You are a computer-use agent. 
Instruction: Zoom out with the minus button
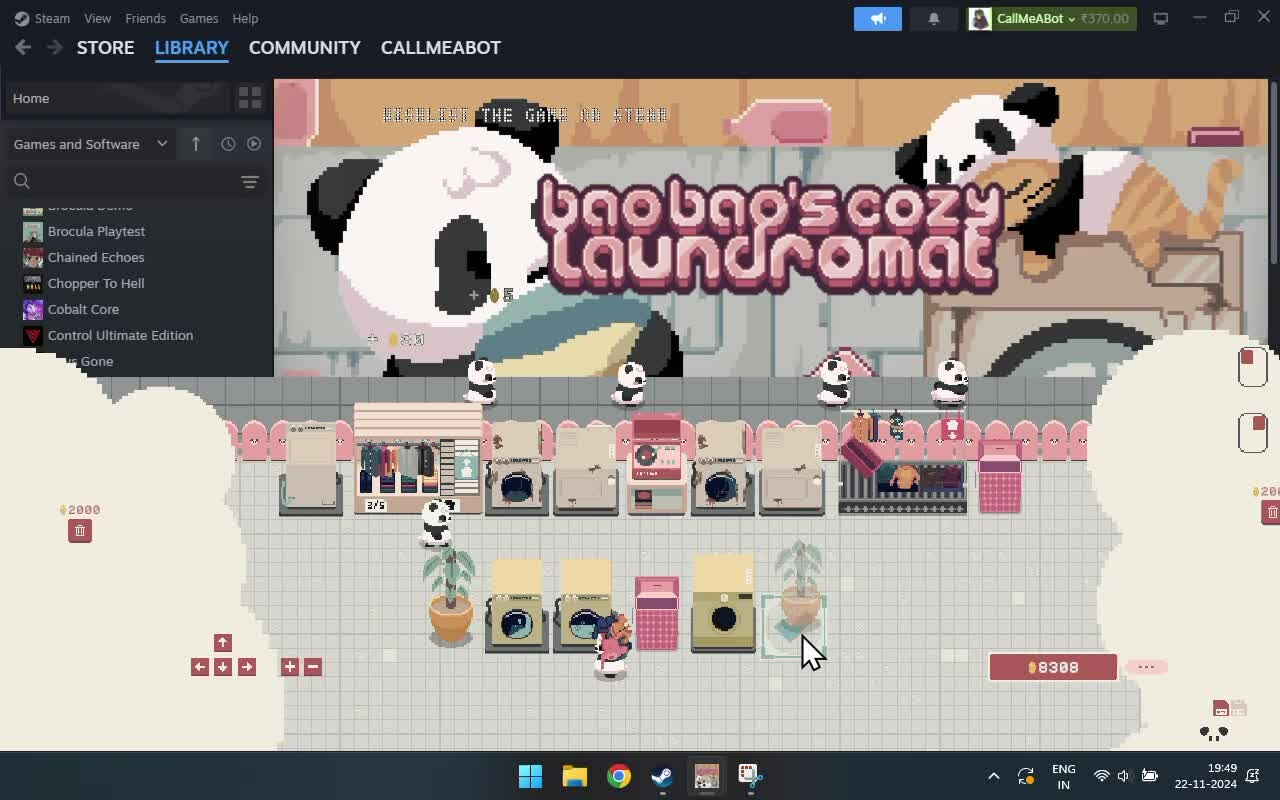click(313, 667)
